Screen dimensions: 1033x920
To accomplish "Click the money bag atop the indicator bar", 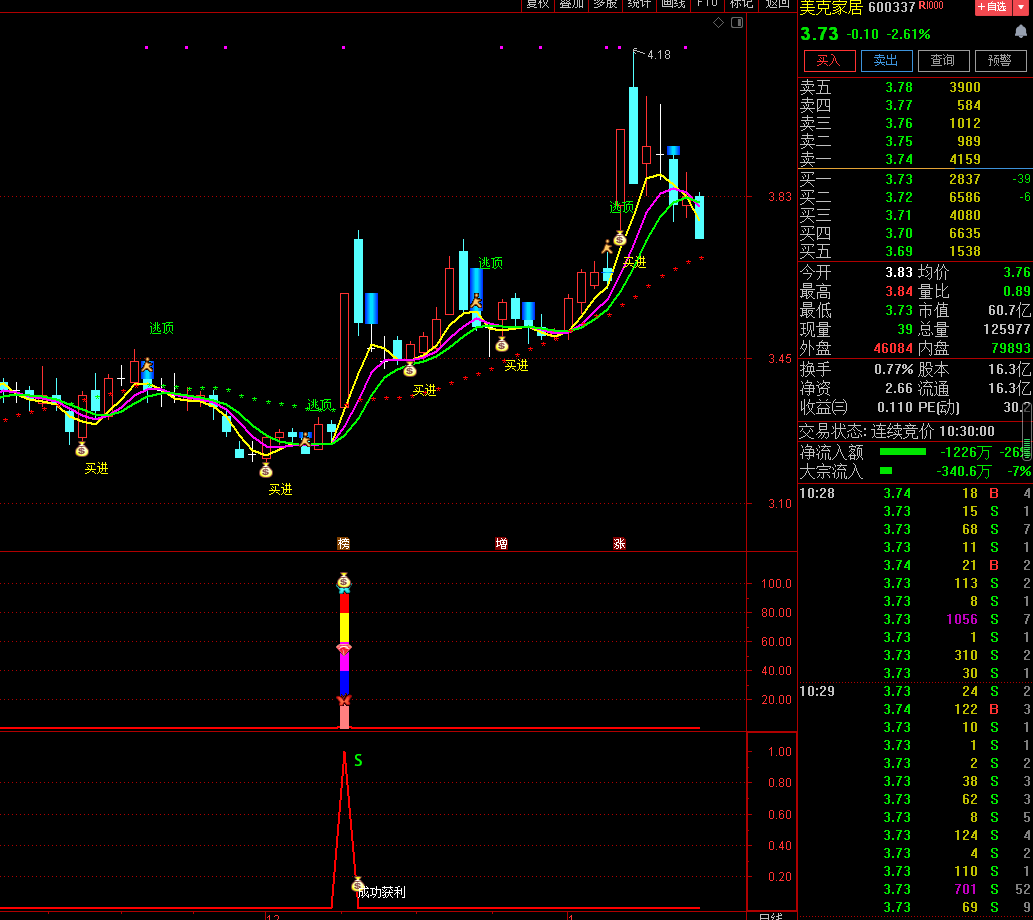I will (x=344, y=581).
